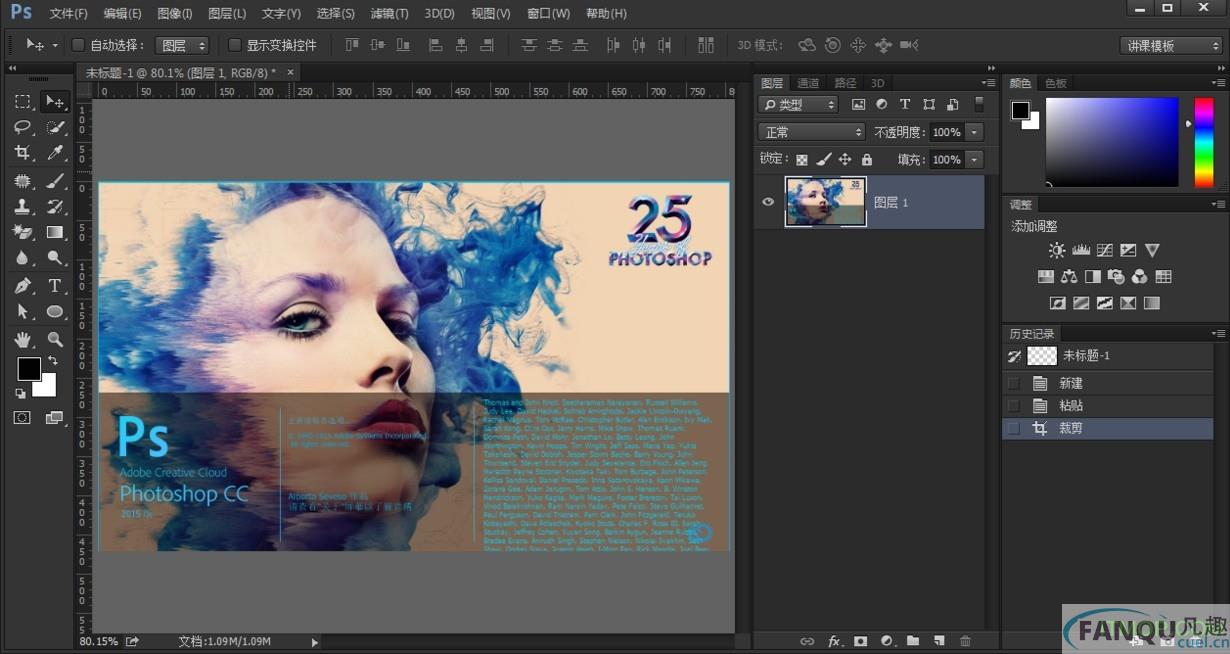Reset default foreground and background colors
This screenshot has height=654, width=1230.
pyautogui.click(x=20, y=394)
